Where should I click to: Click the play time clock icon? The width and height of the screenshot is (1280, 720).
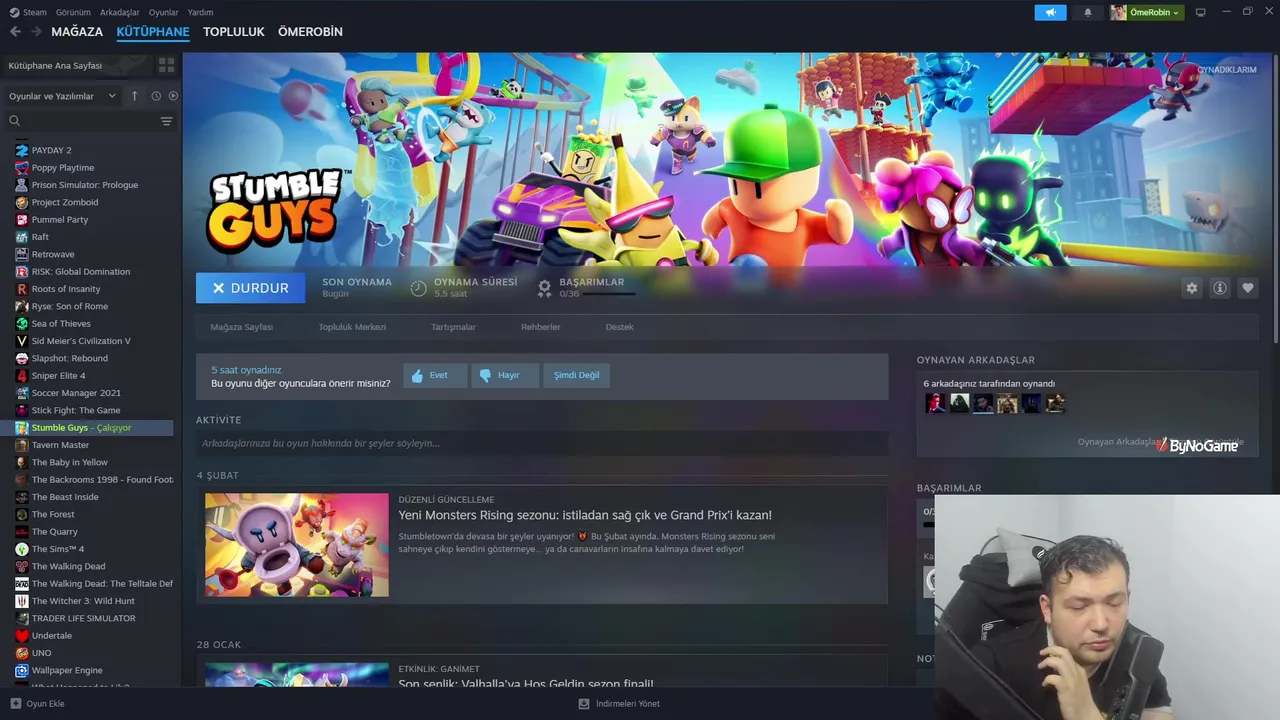point(419,288)
